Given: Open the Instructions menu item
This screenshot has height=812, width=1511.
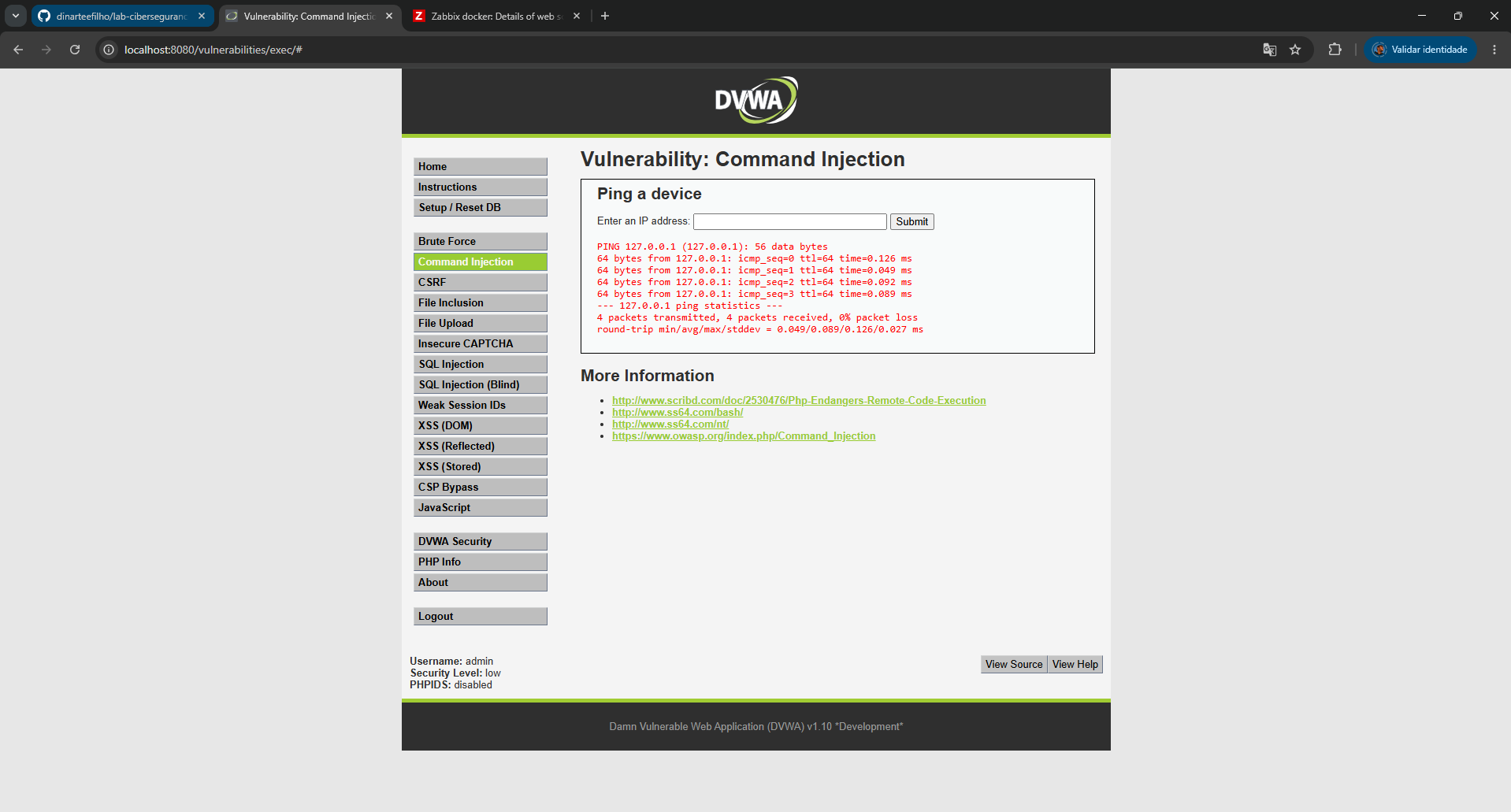Looking at the screenshot, I should (481, 187).
